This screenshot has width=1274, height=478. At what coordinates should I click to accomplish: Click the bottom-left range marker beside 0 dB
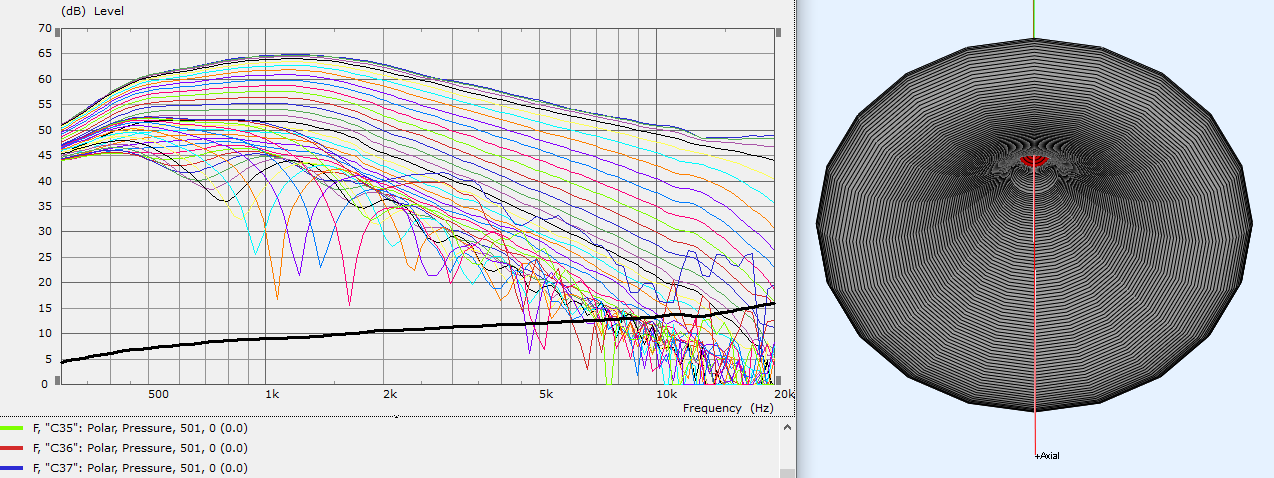[x=57, y=380]
